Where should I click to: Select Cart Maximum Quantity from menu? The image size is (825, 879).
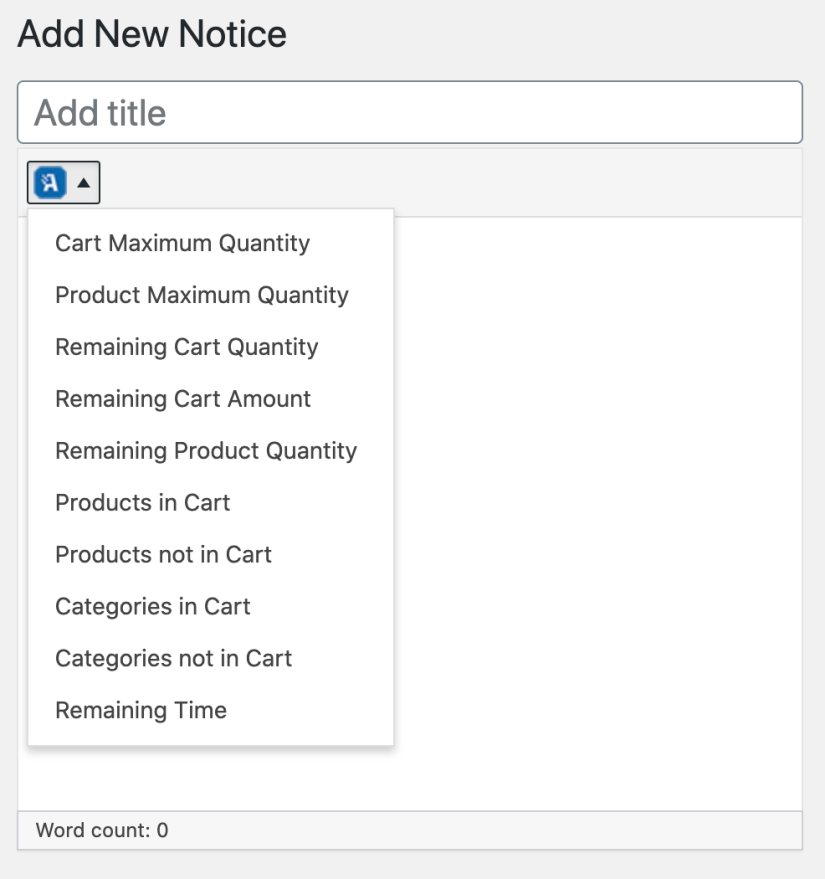(182, 243)
